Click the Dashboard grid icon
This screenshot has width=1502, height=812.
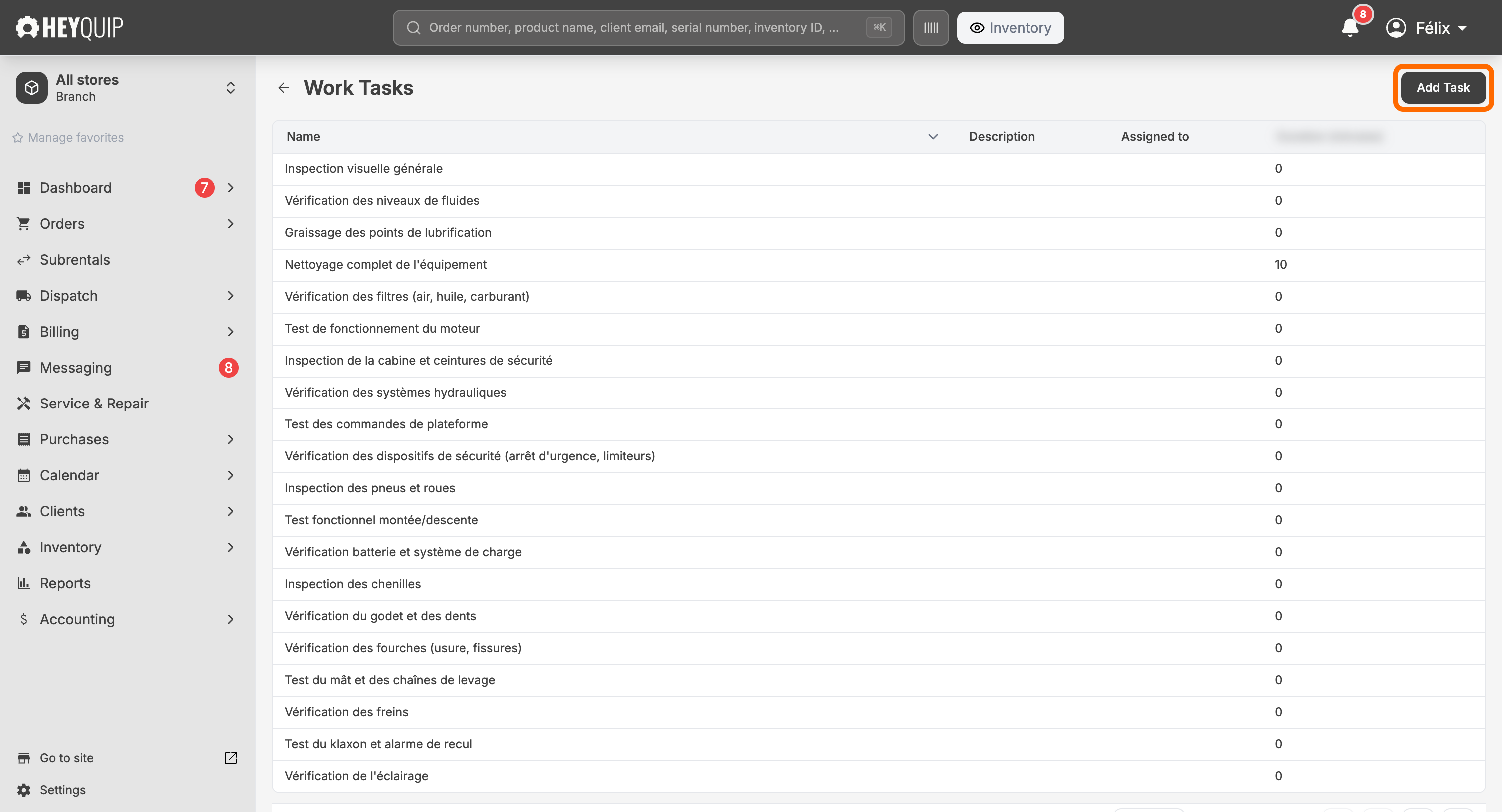pos(24,188)
